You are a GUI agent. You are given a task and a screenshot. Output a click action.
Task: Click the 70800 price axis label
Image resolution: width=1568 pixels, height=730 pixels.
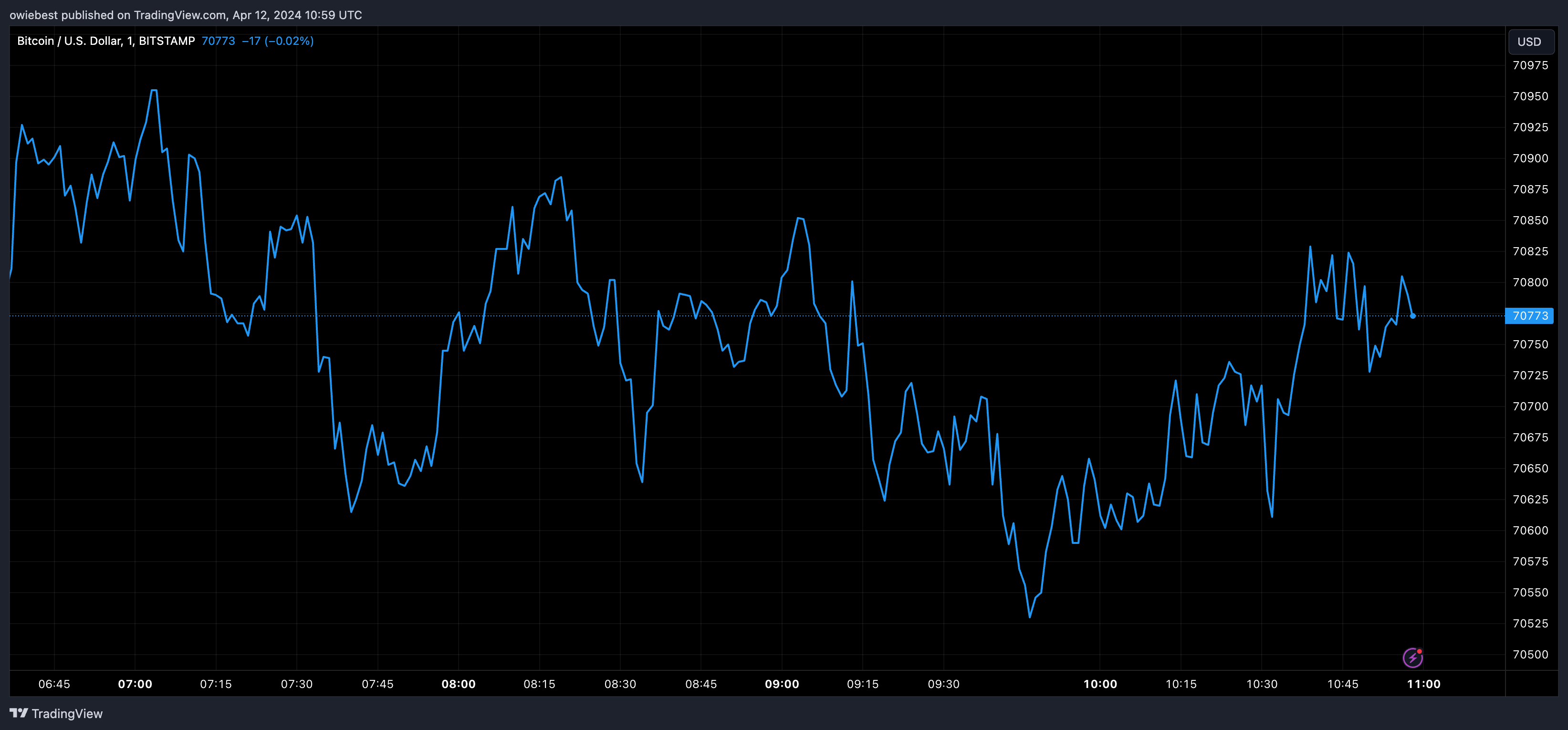1530,282
